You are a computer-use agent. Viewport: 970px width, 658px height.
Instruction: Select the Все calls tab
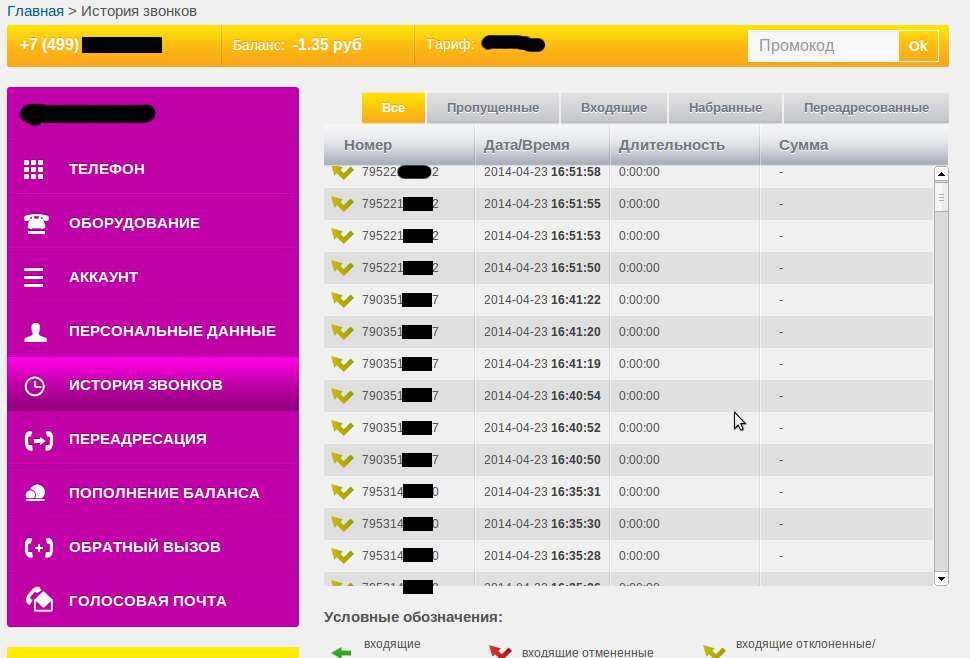[x=393, y=108]
